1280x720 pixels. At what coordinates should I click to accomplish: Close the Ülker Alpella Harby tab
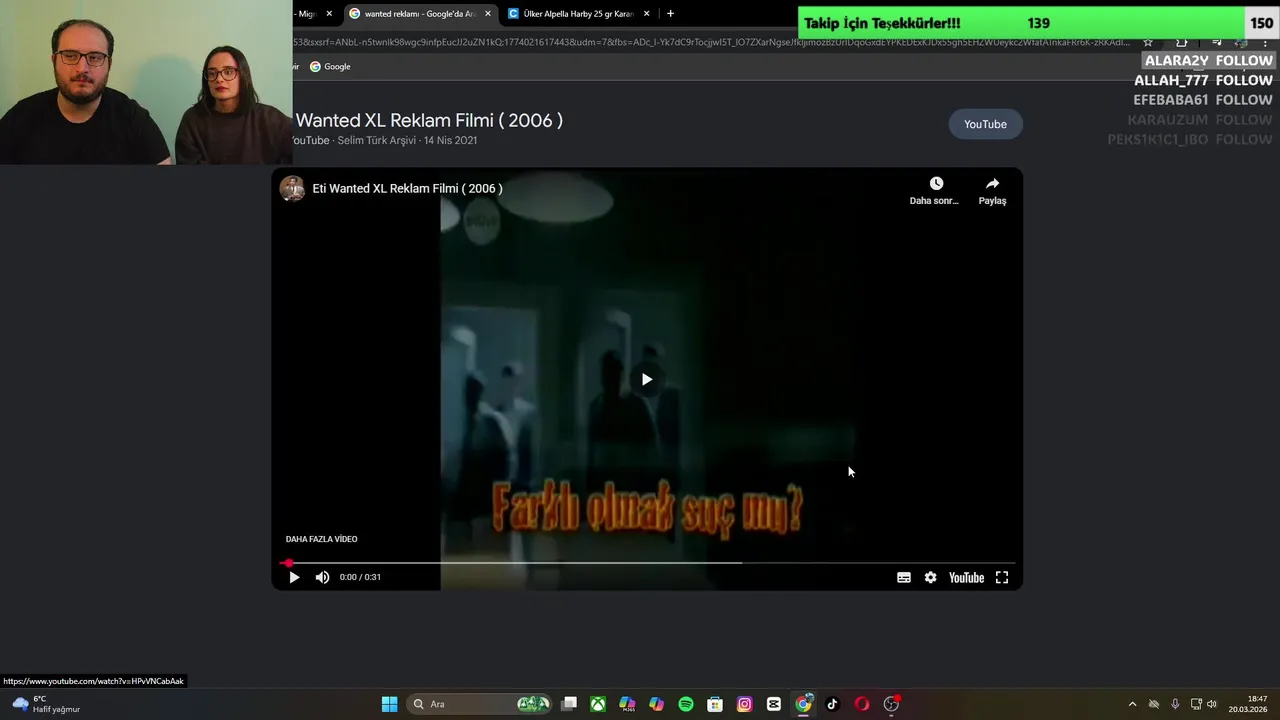pos(647,14)
